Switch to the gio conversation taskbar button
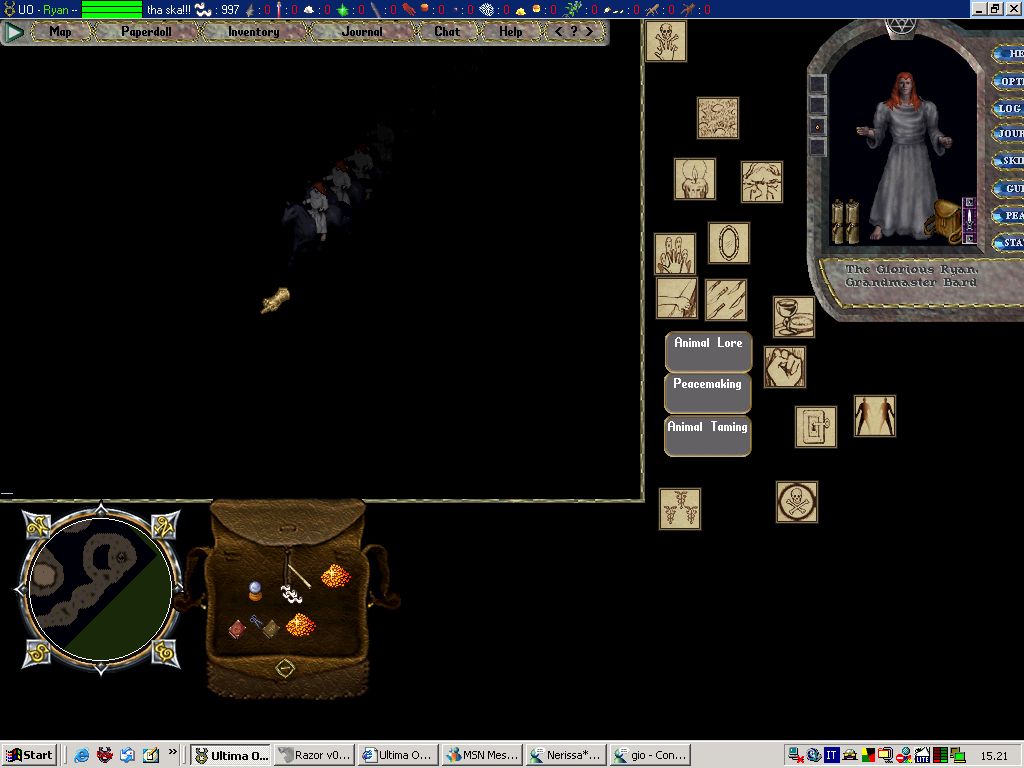 tap(650, 755)
